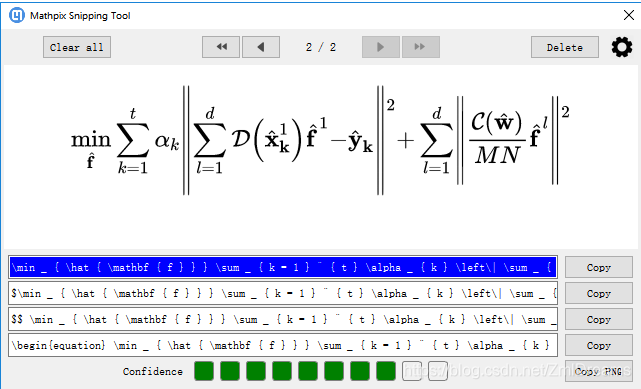
Task: Click the Clear all button
Action: point(77,47)
